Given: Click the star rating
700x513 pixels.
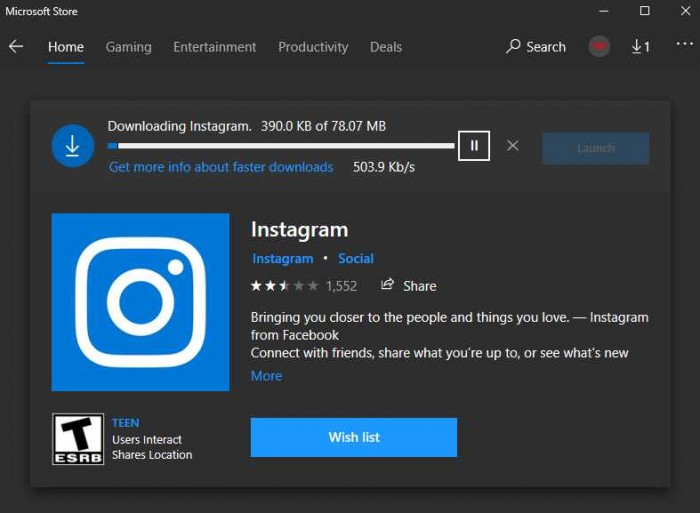Looking at the screenshot, I should 284,286.
